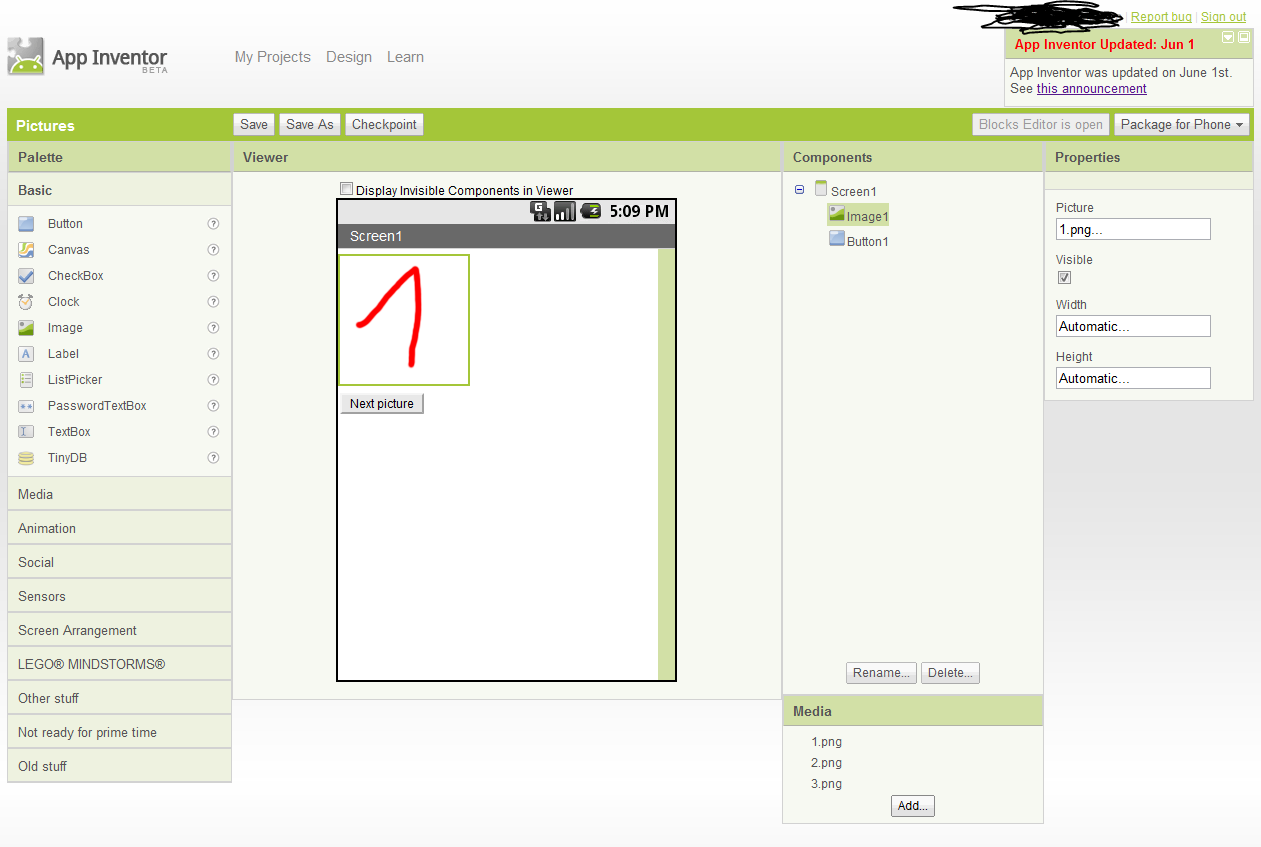Open help icon for Clock component
1261x847 pixels.
213,302
